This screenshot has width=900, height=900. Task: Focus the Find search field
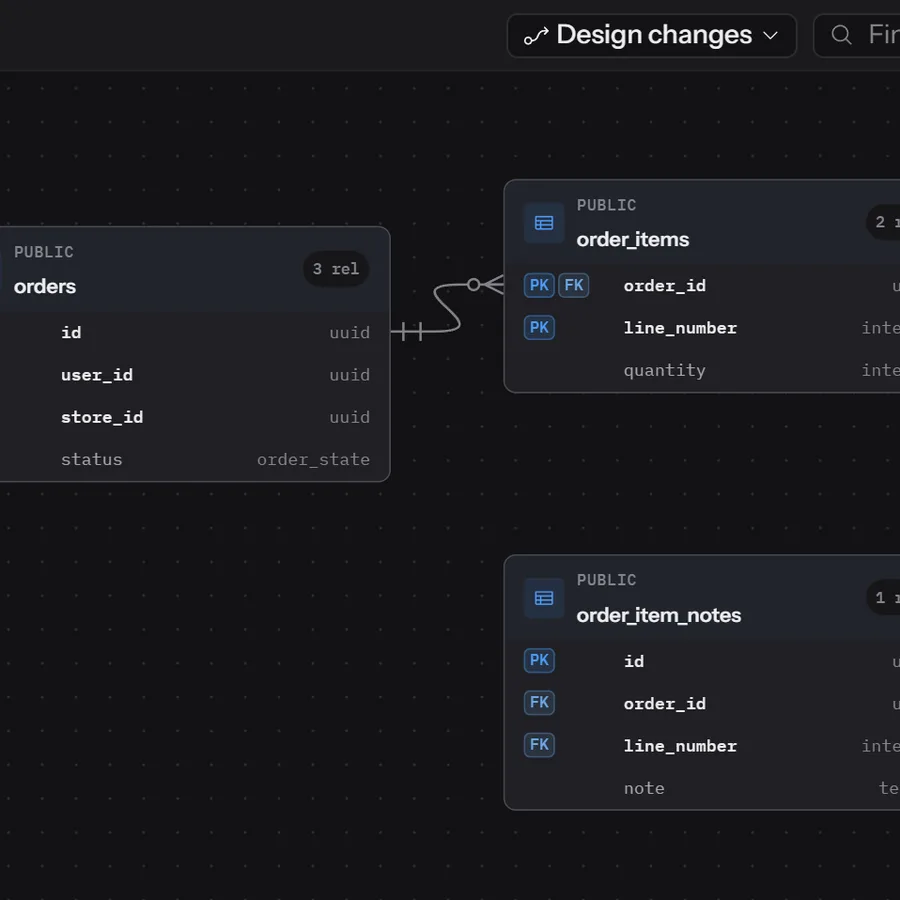coord(857,36)
